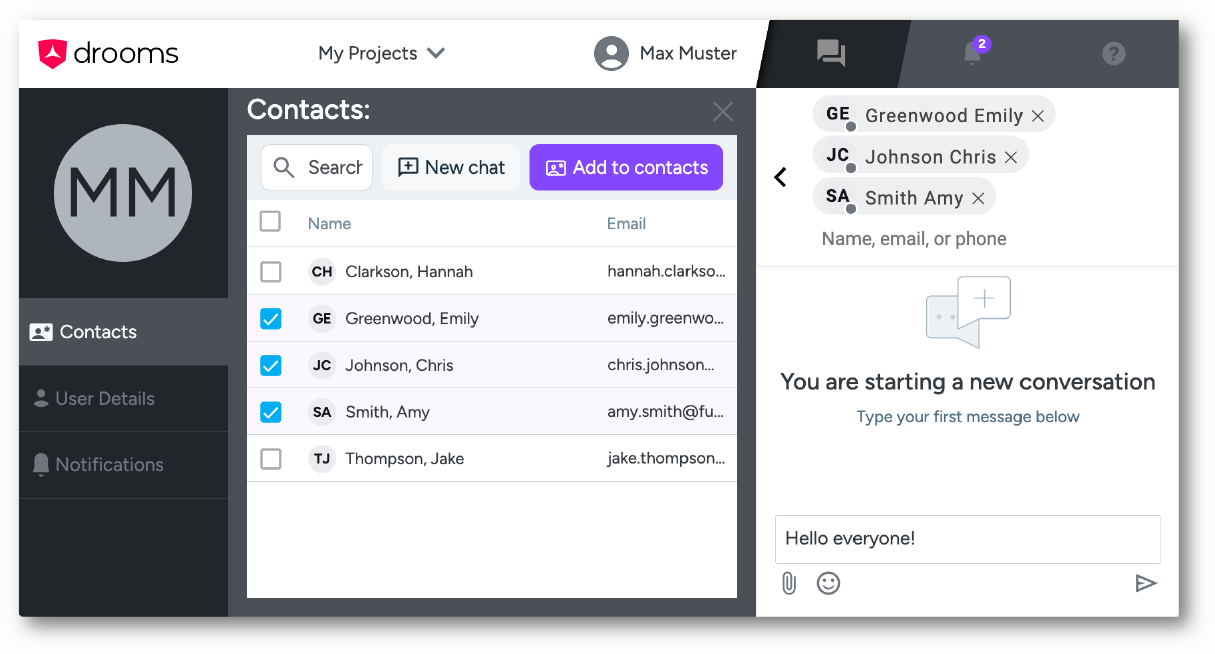1215x654 pixels.
Task: Click the help question mark icon
Action: click(1113, 54)
